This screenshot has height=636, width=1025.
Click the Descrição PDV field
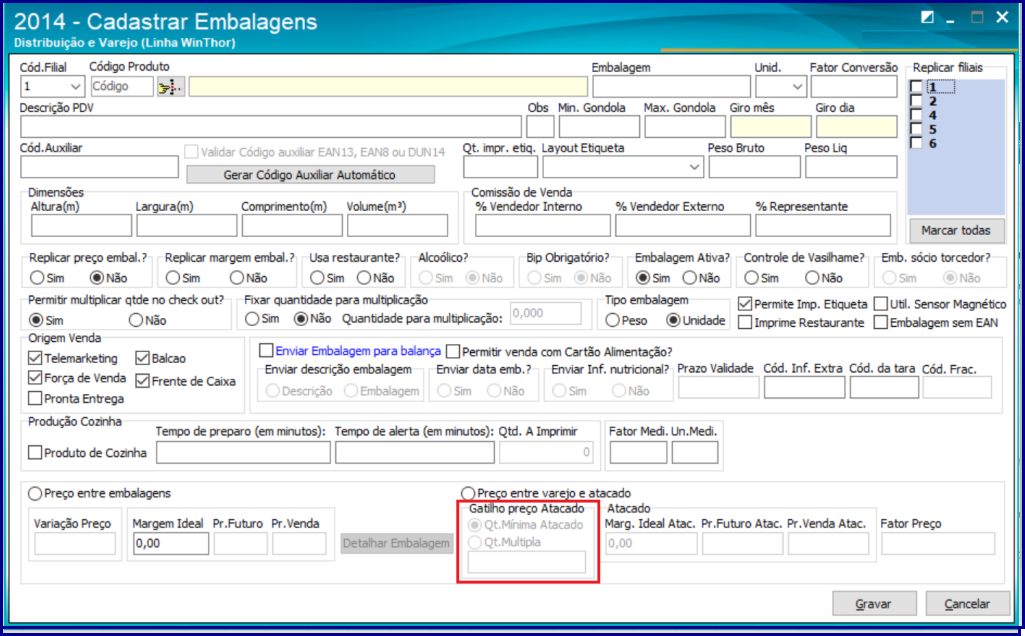[x=271, y=127]
